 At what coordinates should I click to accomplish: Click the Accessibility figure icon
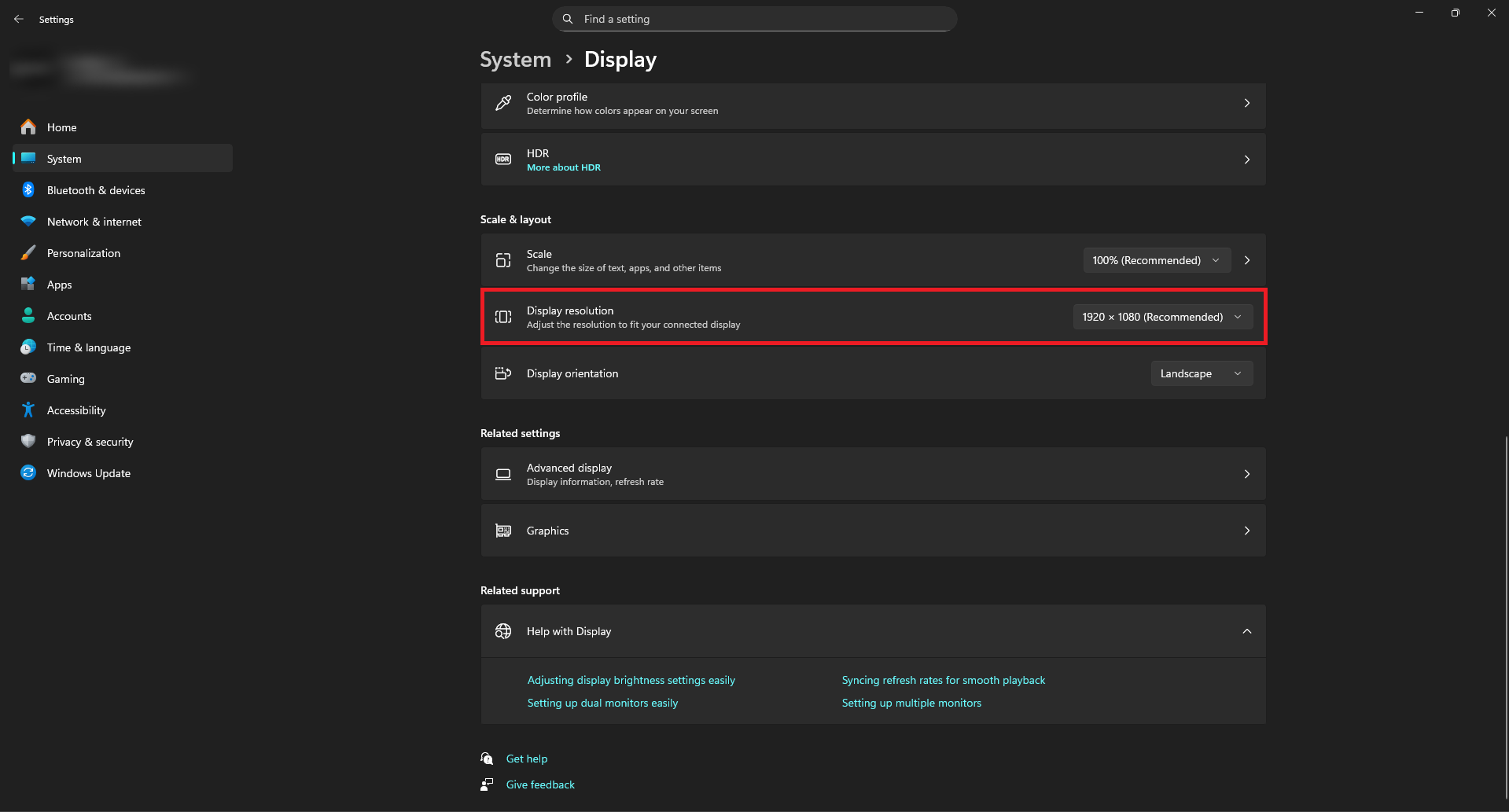28,410
